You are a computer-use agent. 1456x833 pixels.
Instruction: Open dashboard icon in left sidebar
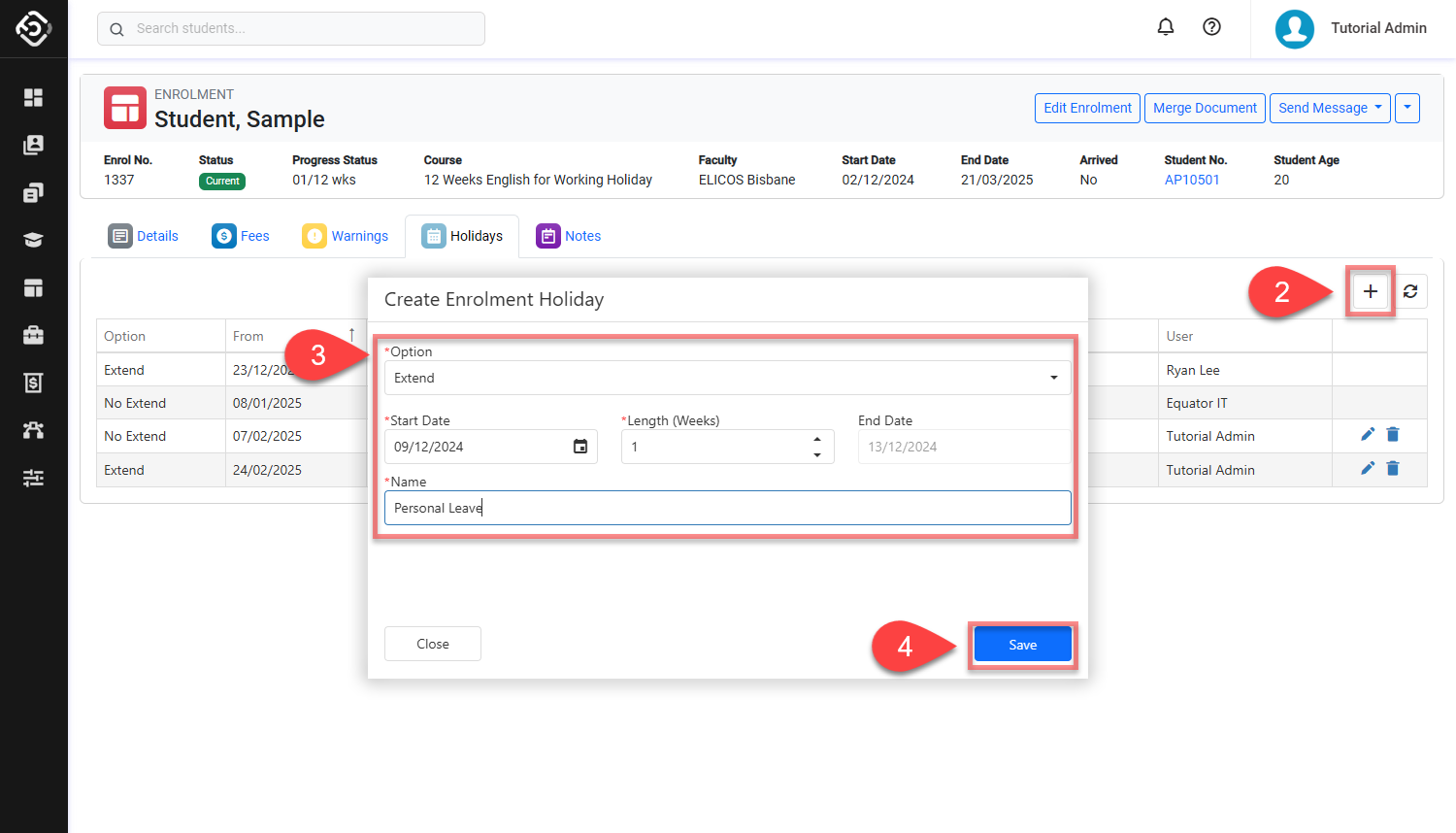(x=33, y=97)
